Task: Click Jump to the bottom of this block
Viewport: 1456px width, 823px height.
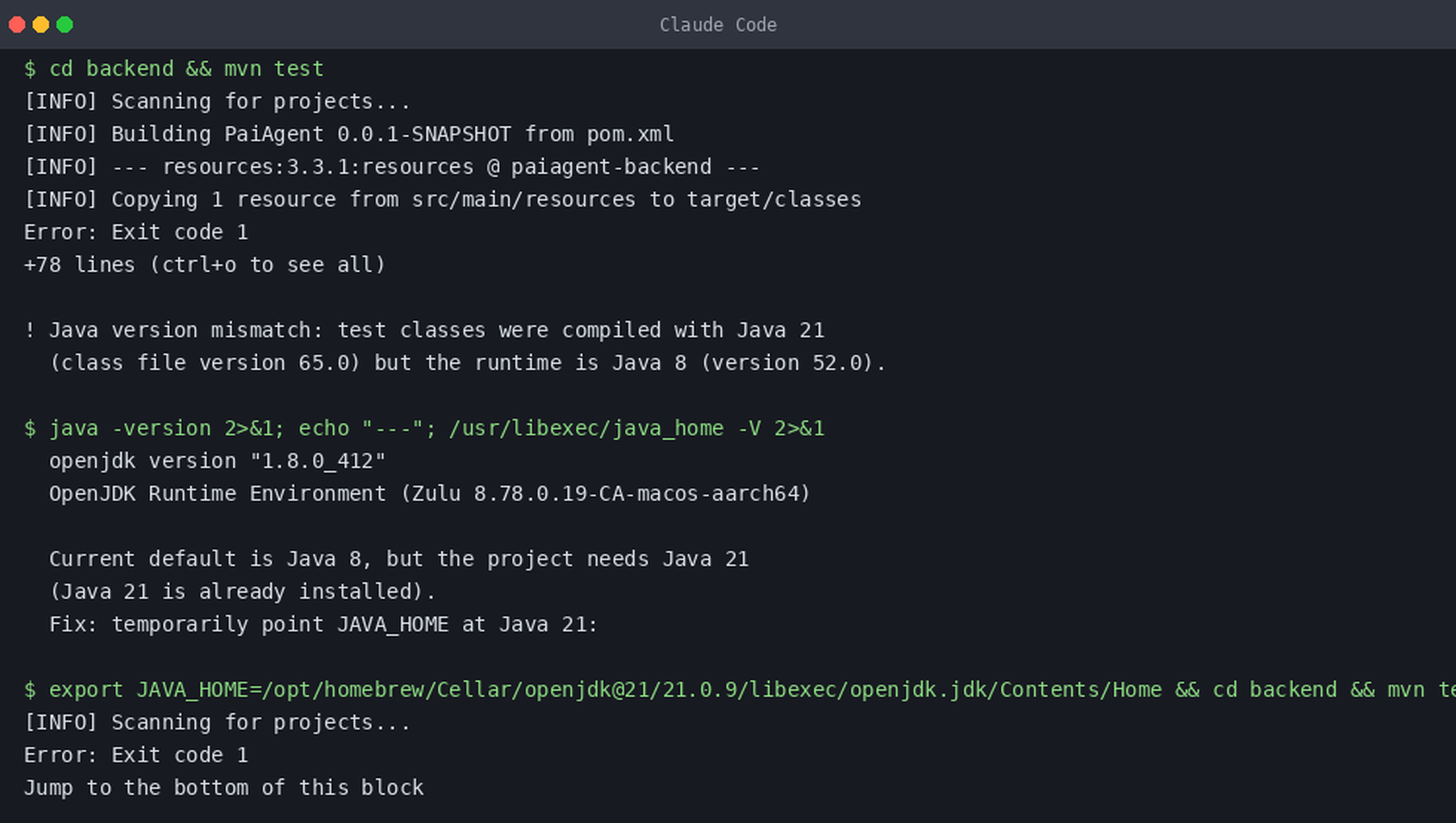Action: (224, 787)
